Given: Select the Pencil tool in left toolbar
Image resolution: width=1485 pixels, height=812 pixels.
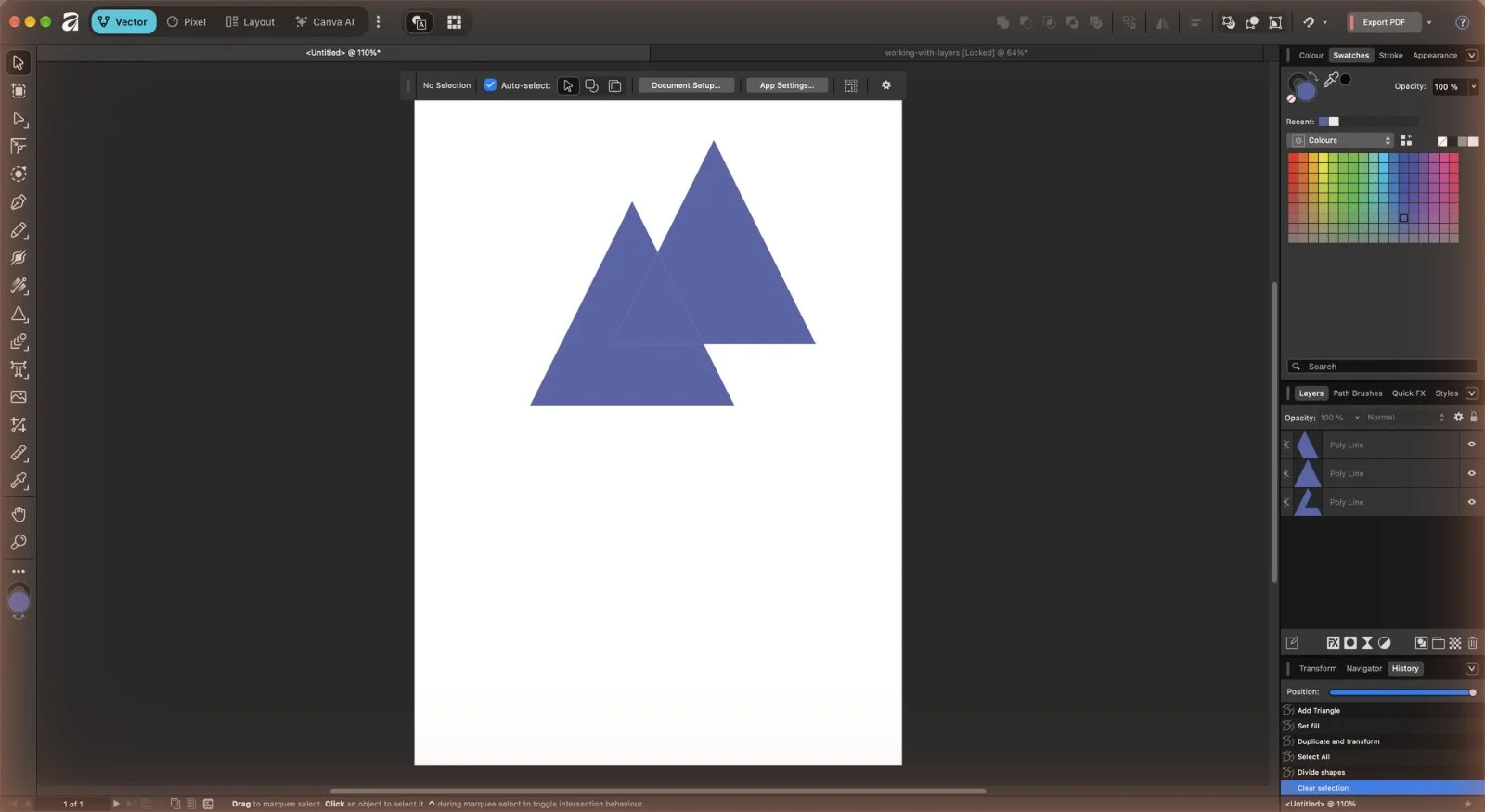Looking at the screenshot, I should point(19,230).
